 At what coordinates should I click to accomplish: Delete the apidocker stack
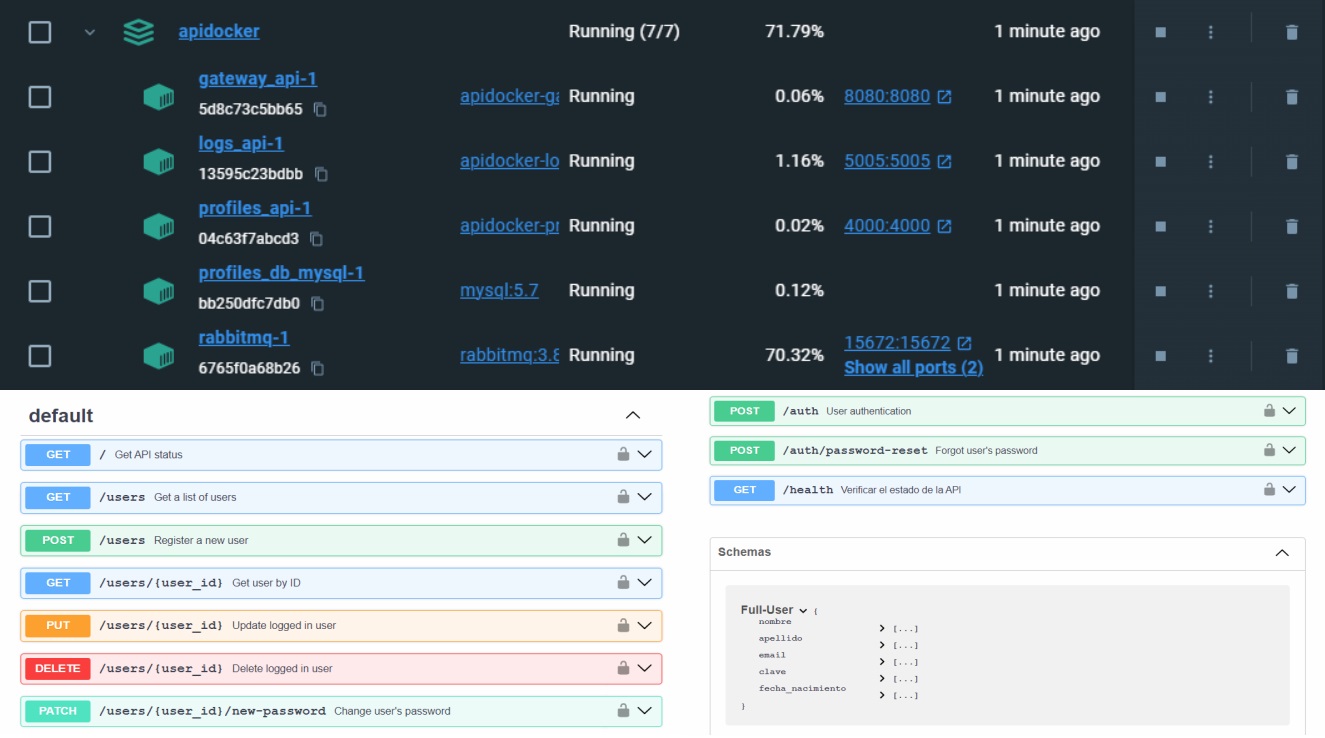tap(1291, 32)
